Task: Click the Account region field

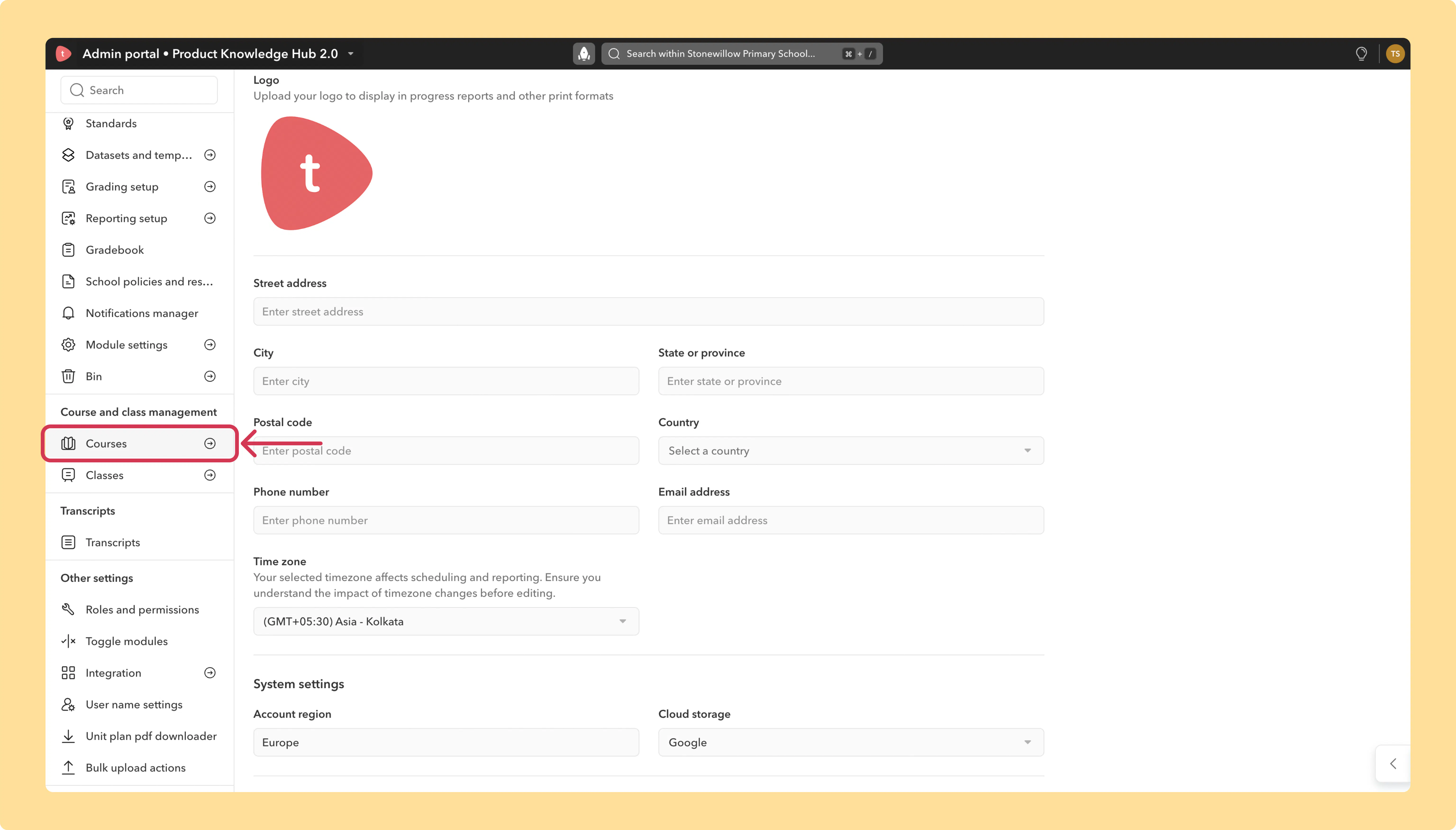Action: pyautogui.click(x=446, y=742)
